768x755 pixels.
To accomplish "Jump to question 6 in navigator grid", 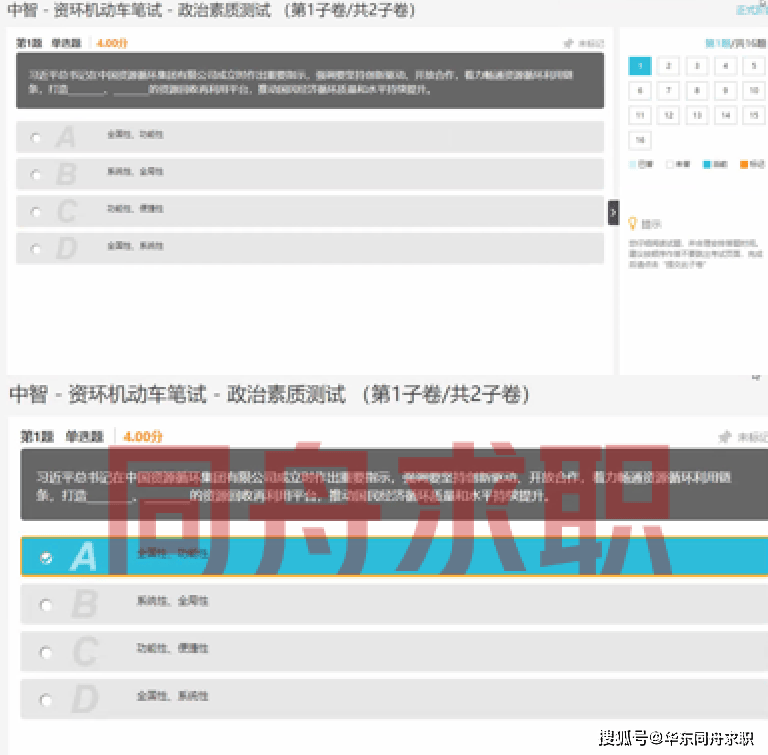I will click(640, 91).
